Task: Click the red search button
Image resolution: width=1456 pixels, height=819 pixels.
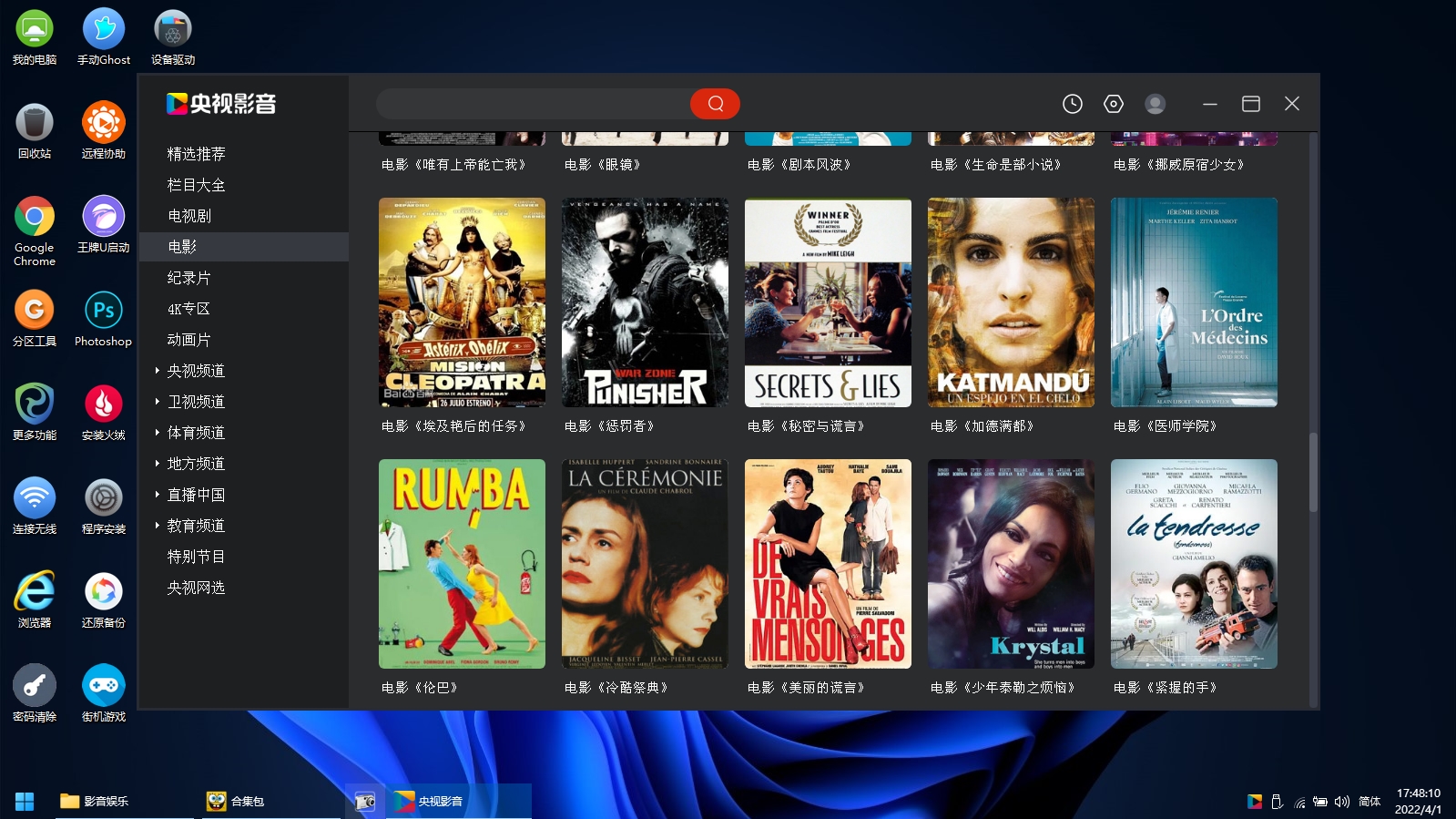Action: pyautogui.click(x=715, y=104)
